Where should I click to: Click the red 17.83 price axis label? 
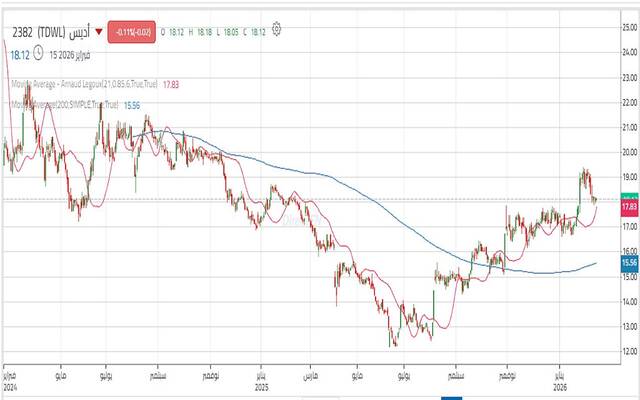tap(629, 206)
